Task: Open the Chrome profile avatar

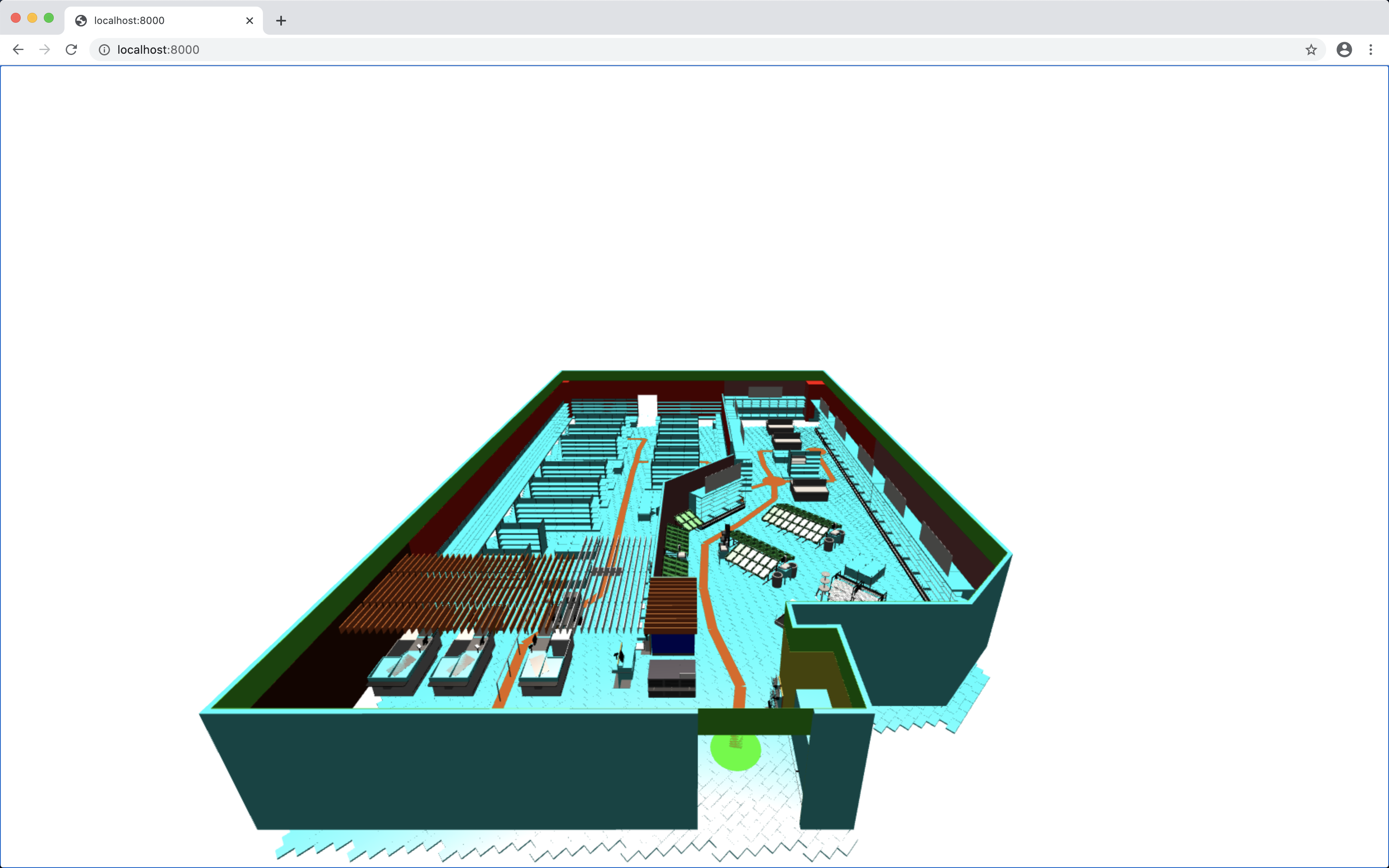Action: (x=1344, y=50)
